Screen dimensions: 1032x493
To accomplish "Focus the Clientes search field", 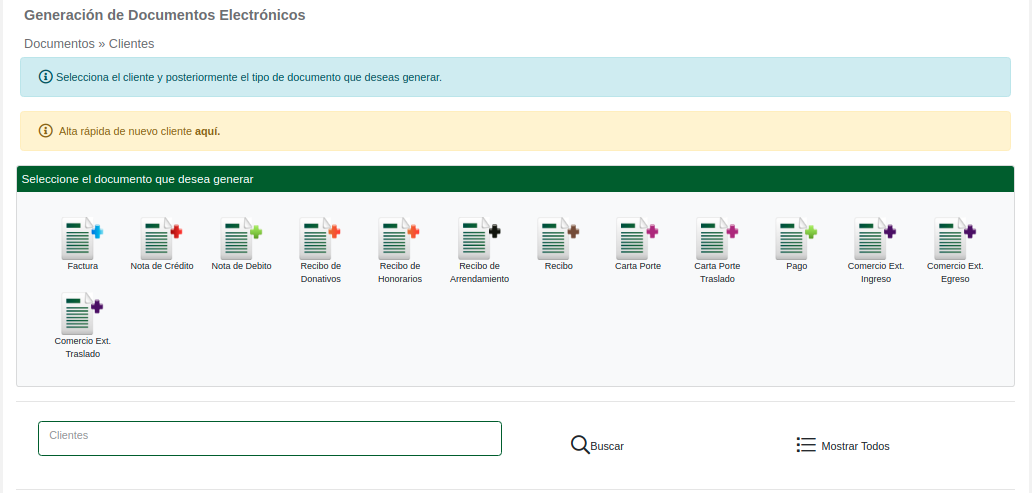I will 269,438.
